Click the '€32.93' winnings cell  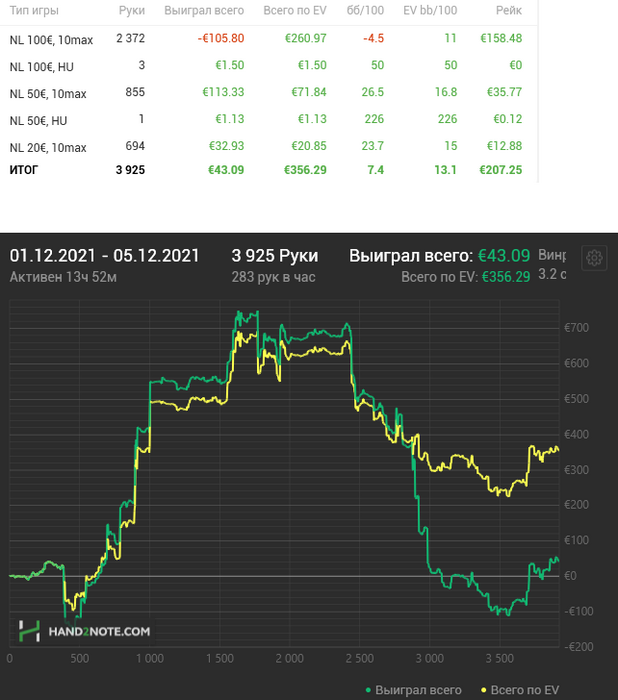click(226, 146)
